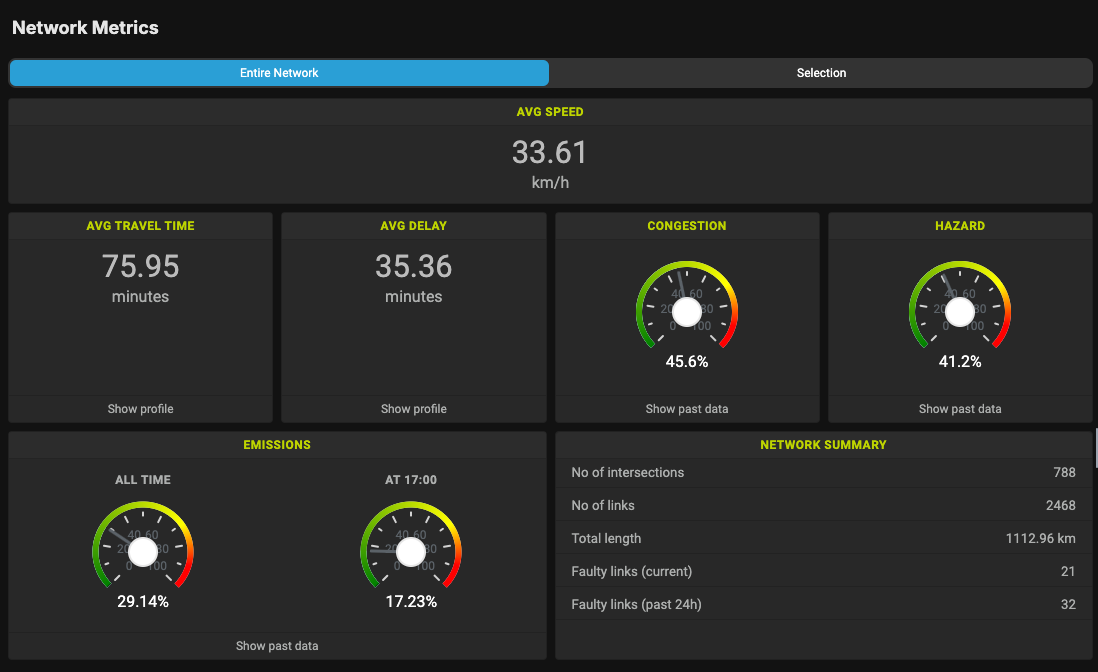This screenshot has height=672, width=1098.
Task: Click the 29.14% all-time emissions value
Action: pos(142,601)
